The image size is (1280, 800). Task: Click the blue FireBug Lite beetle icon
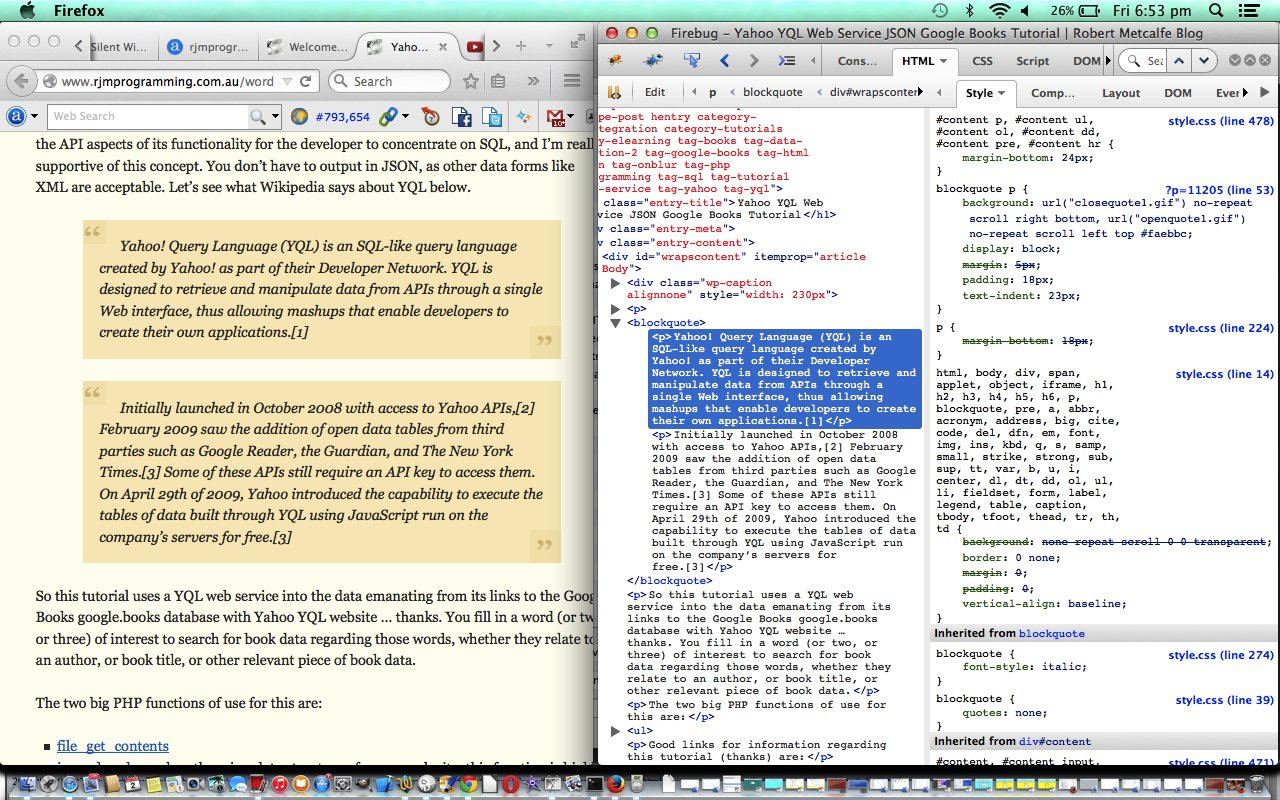(653, 61)
